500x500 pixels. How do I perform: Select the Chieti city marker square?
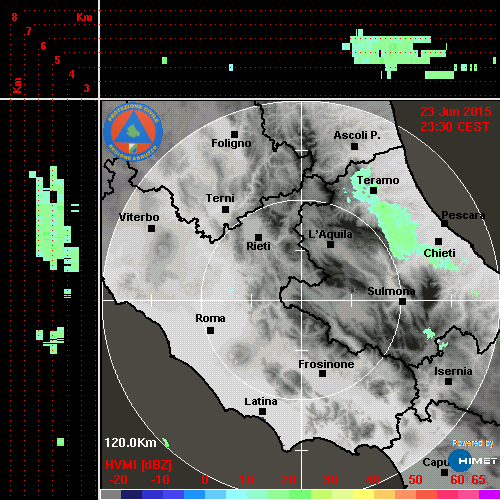[439, 241]
